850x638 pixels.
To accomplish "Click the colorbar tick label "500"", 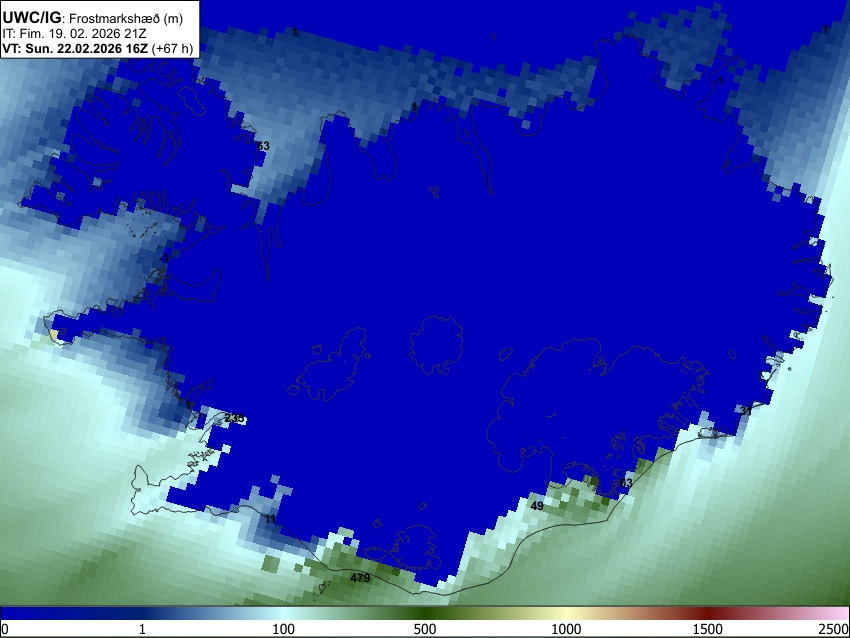I will 424,629.
